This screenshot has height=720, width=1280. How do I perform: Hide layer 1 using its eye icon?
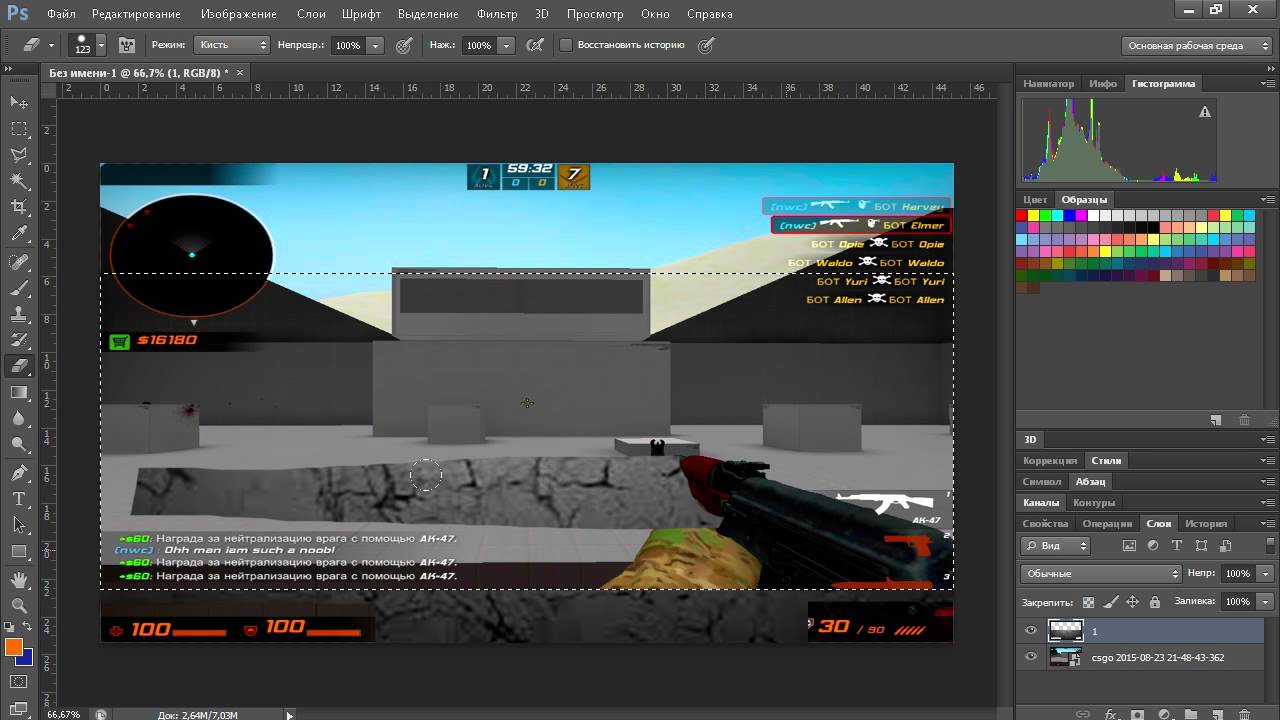[x=1031, y=631]
